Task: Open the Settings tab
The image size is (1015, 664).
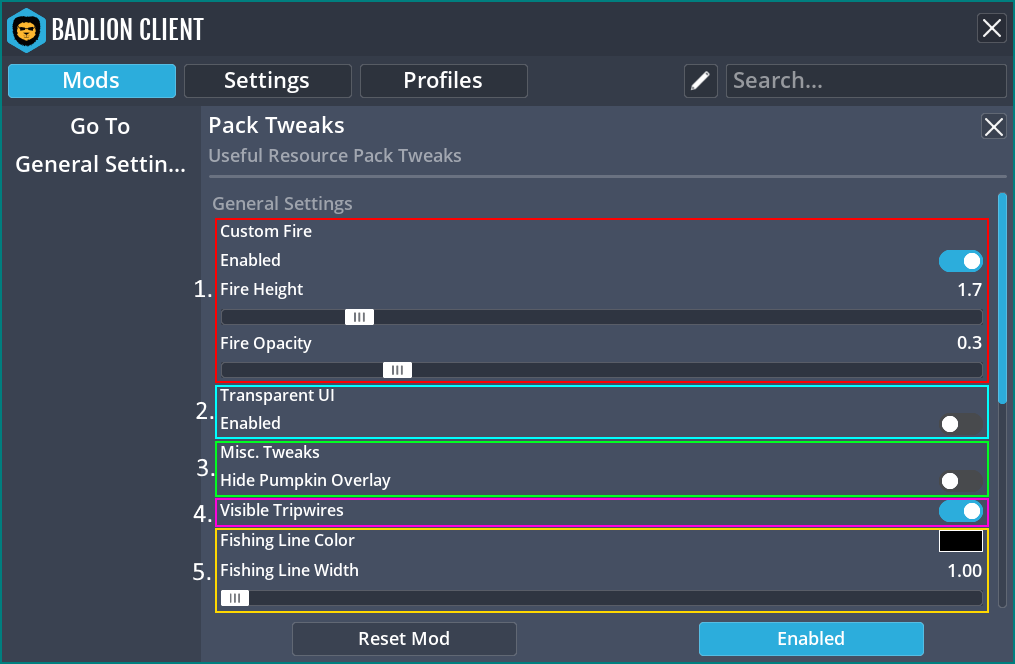Action: (x=267, y=81)
